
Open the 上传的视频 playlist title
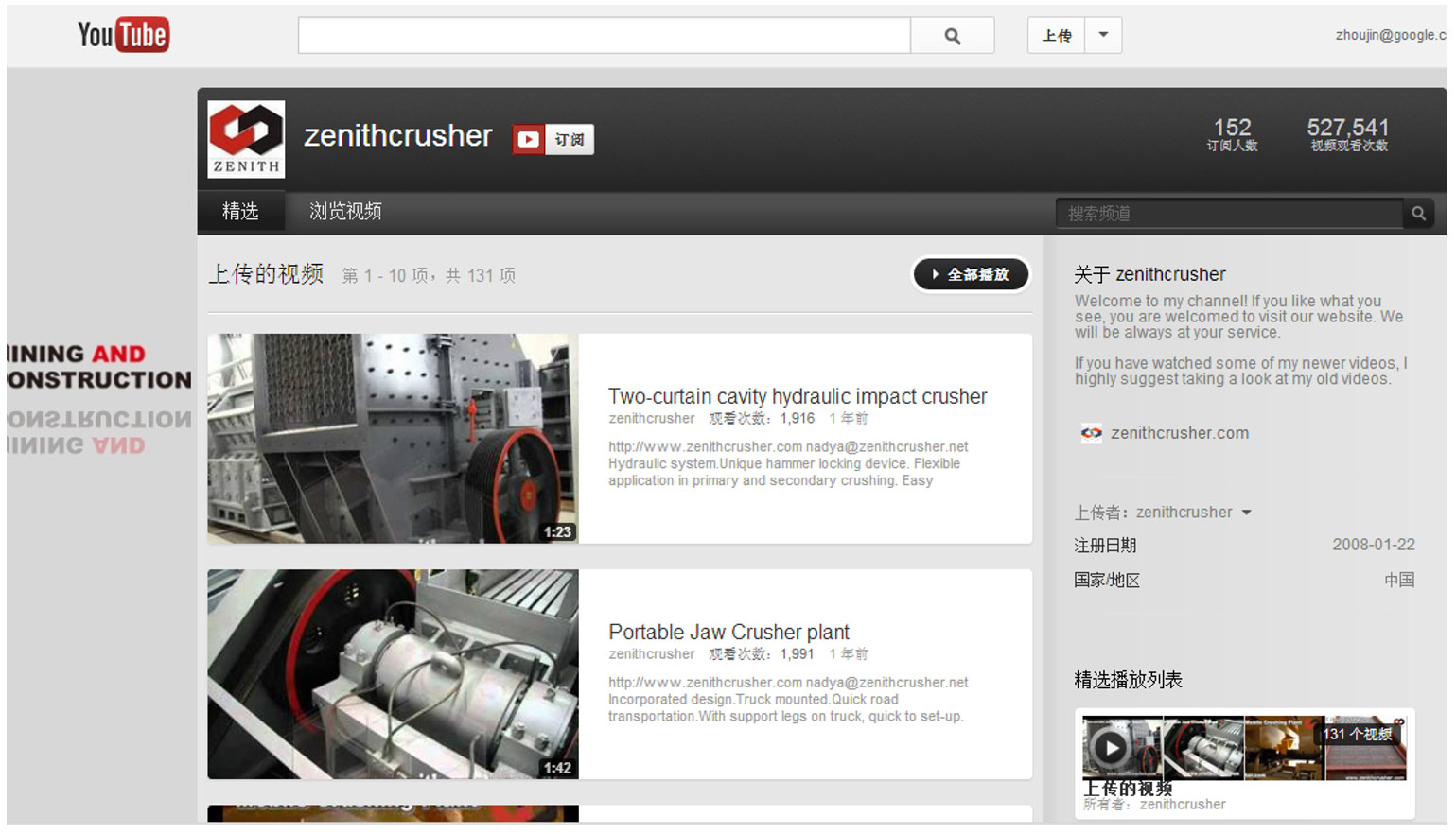tap(1128, 788)
